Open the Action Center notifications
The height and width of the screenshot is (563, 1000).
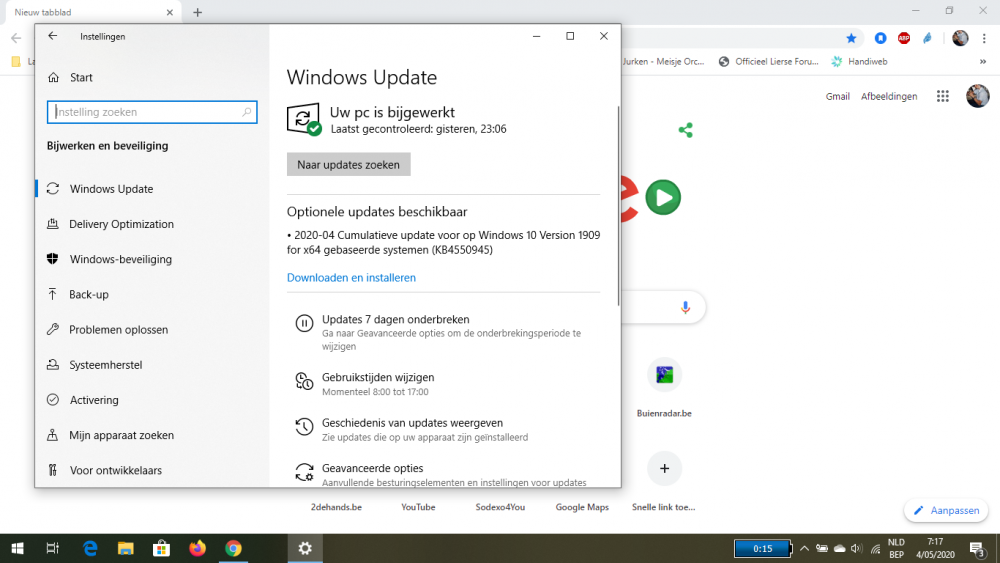click(978, 548)
